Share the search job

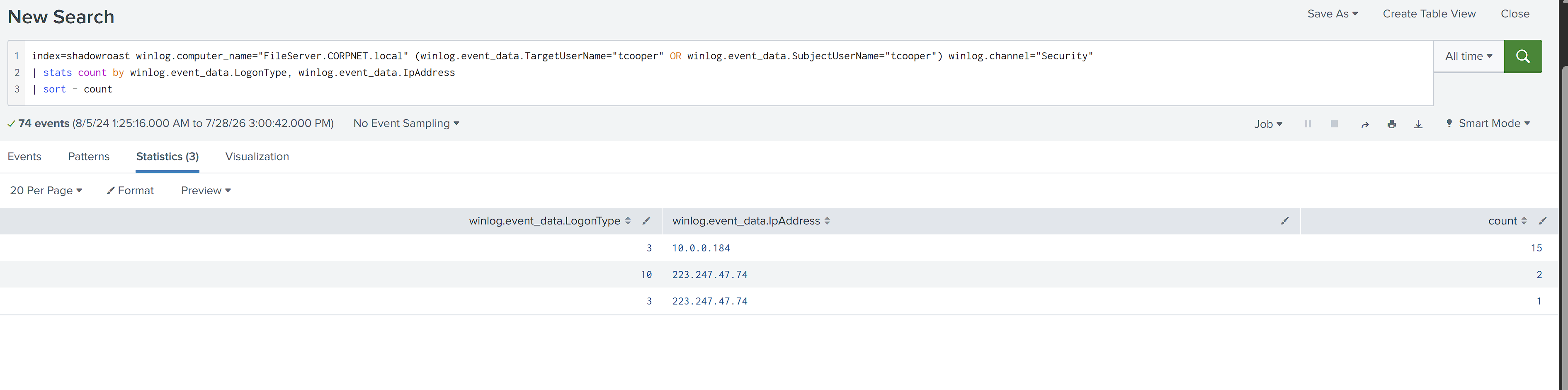[x=1365, y=124]
